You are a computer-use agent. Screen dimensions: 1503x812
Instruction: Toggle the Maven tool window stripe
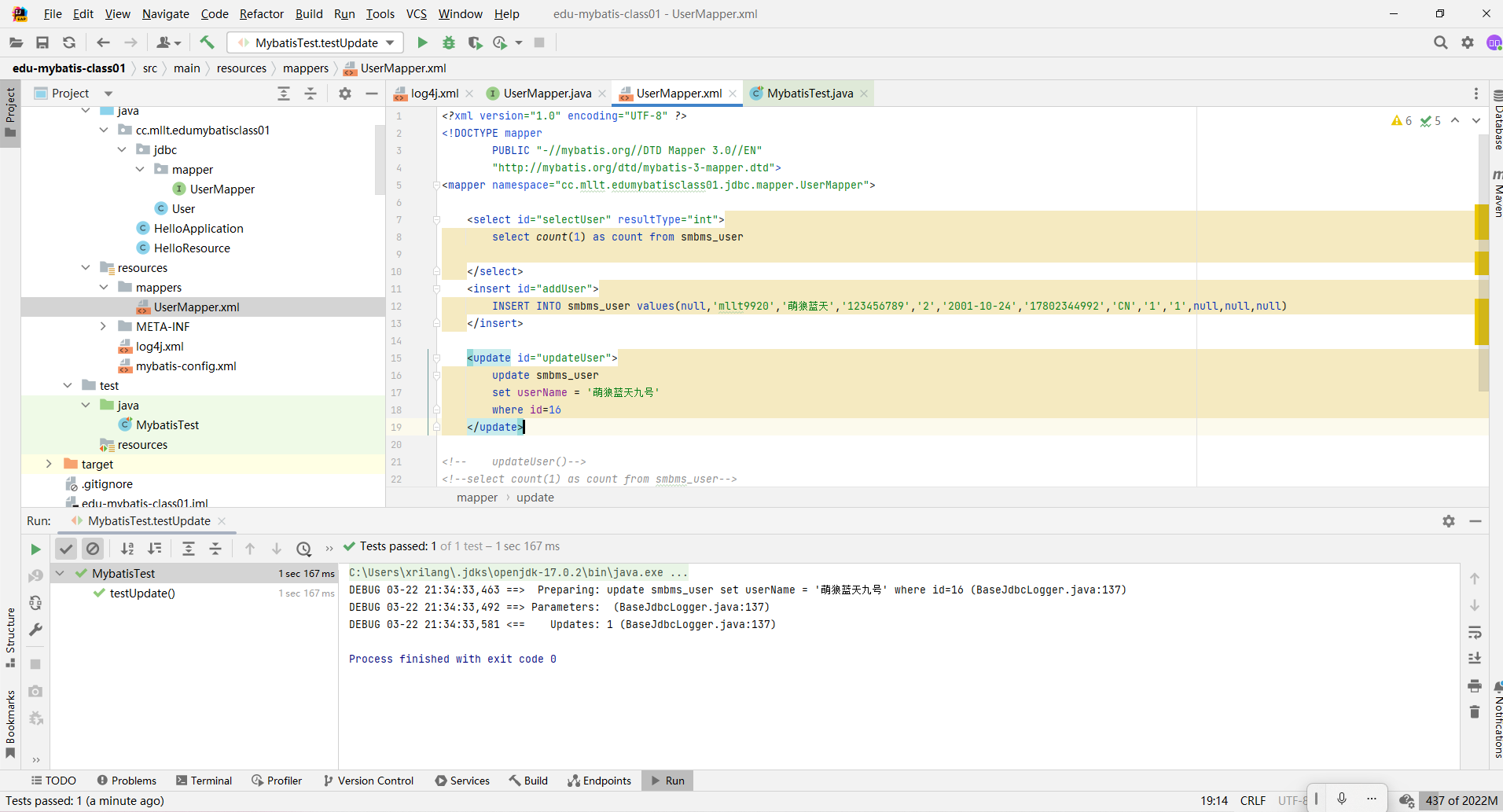click(1497, 193)
